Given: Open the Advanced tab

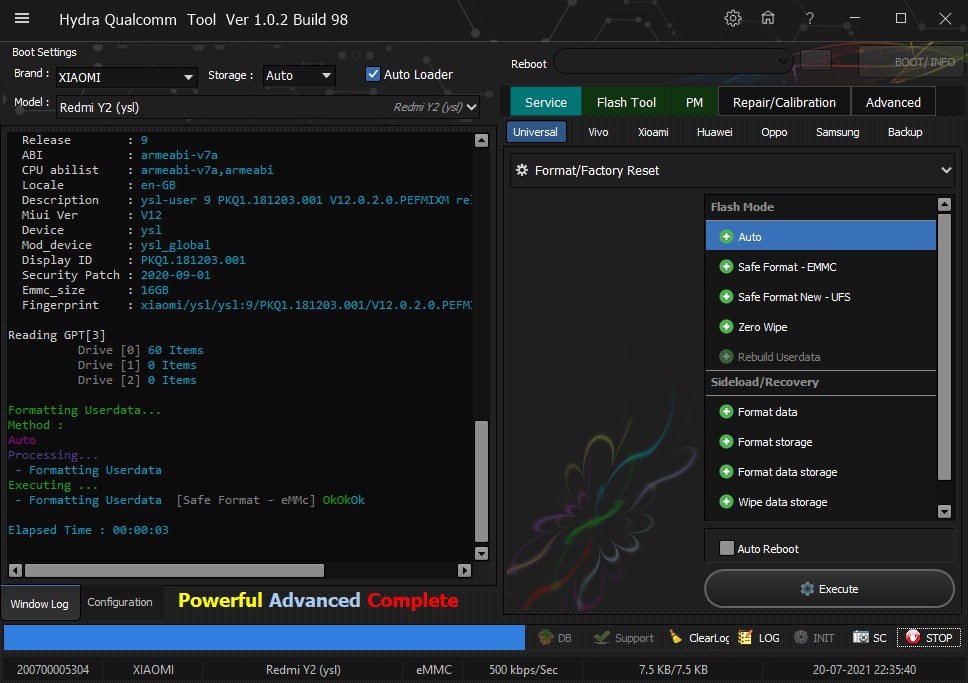Looking at the screenshot, I should pos(893,103).
